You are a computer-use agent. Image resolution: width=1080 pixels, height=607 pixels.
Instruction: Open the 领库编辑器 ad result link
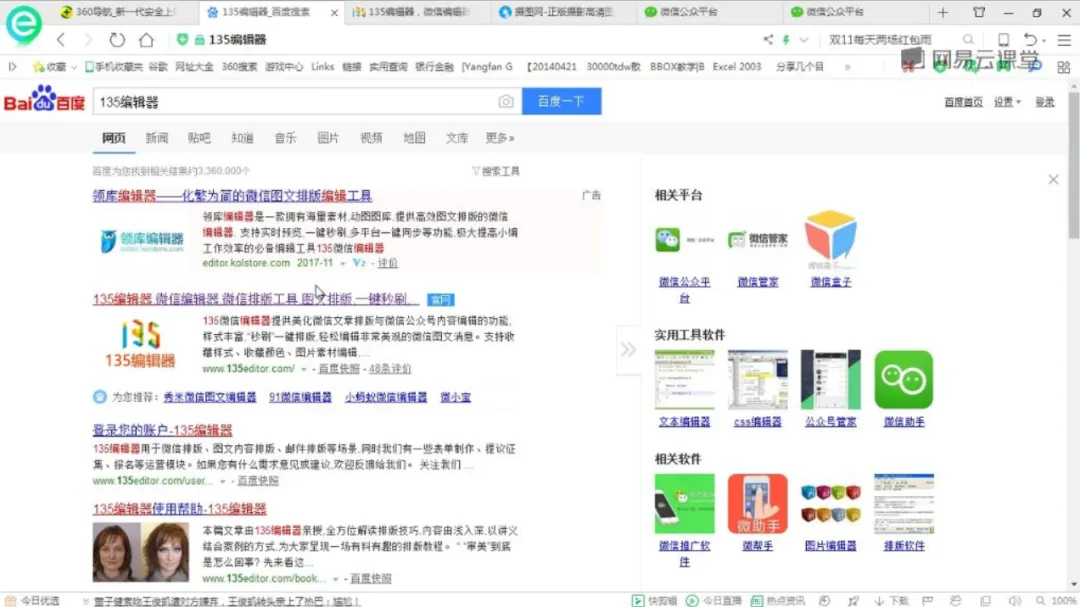pos(232,196)
